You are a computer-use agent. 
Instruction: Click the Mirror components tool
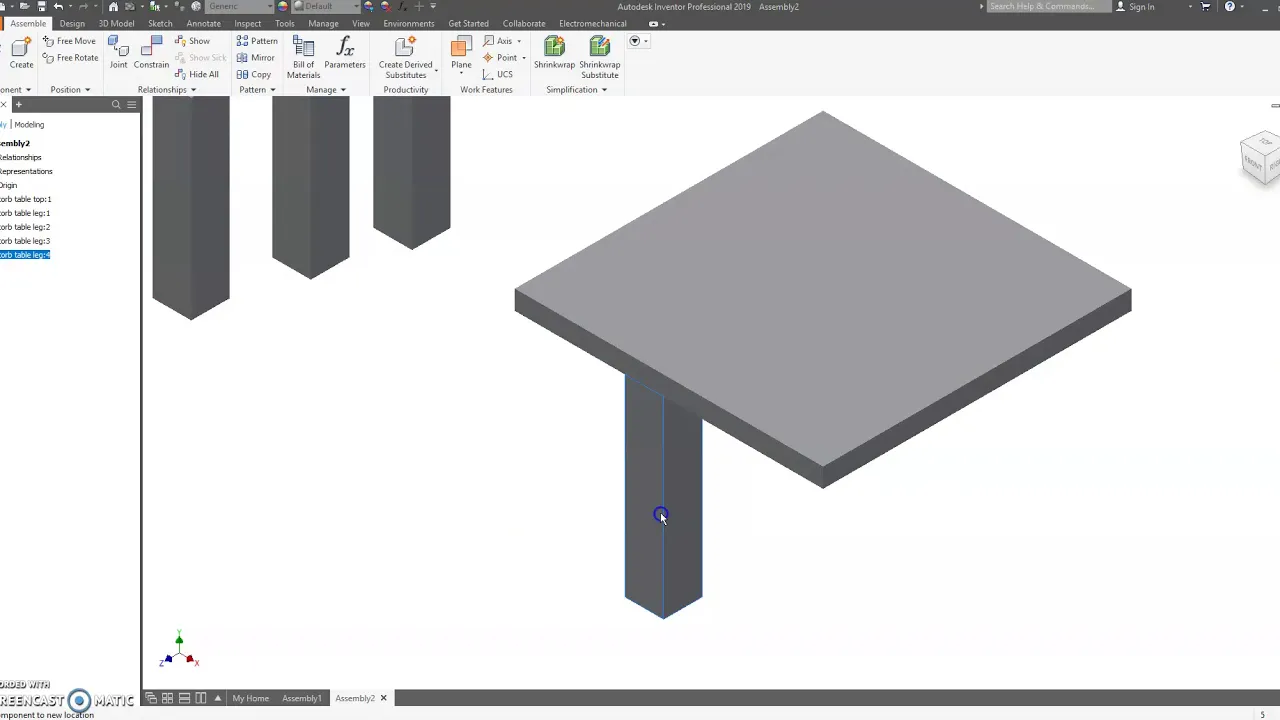pos(255,58)
